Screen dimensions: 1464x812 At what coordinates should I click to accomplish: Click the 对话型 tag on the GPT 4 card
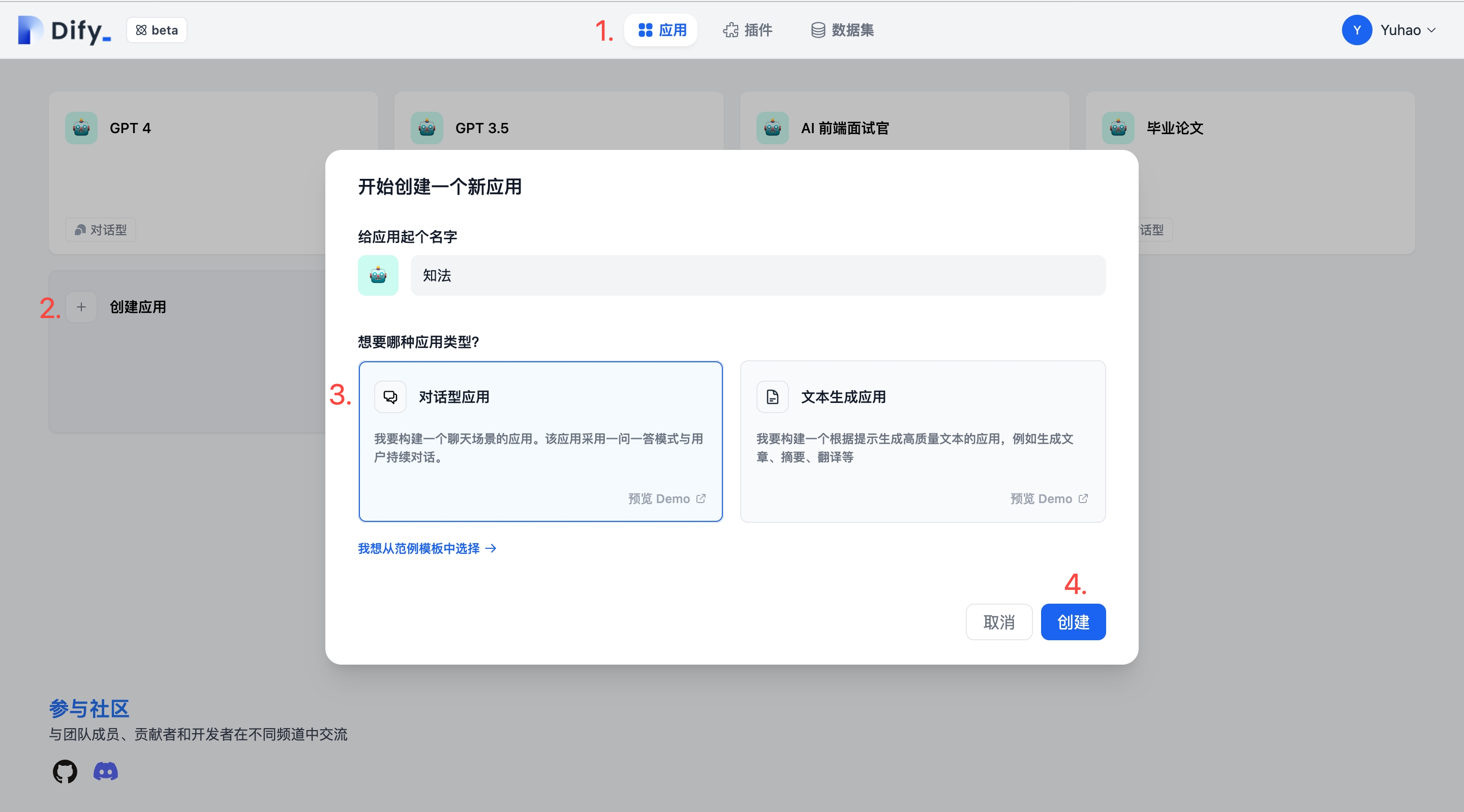tap(100, 230)
